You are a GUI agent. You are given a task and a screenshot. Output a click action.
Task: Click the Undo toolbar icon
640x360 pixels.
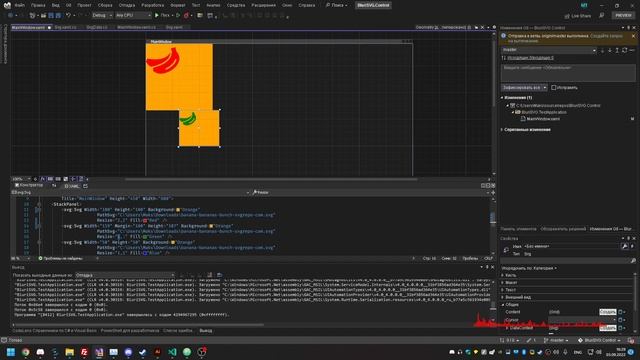[68, 15]
